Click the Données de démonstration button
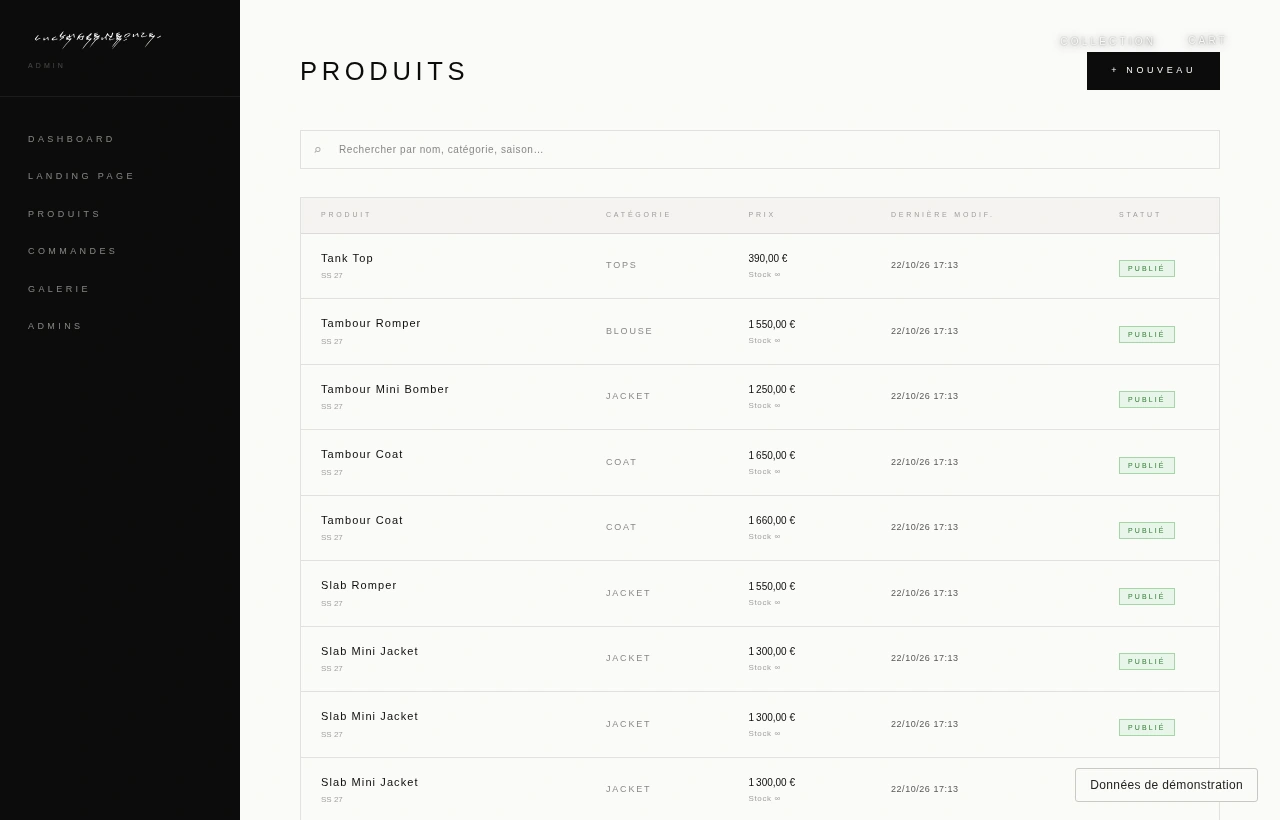Screen dimensions: 1280x820 1166,785
